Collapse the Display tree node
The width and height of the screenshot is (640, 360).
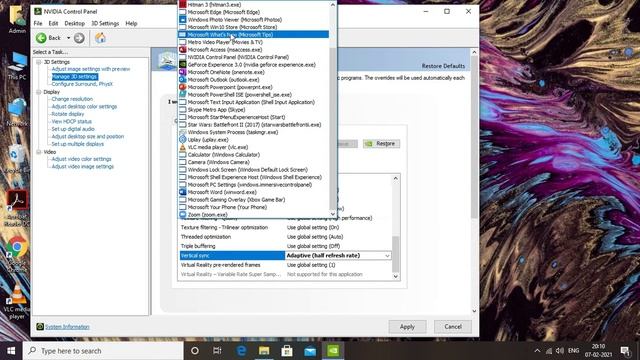[x=39, y=92]
